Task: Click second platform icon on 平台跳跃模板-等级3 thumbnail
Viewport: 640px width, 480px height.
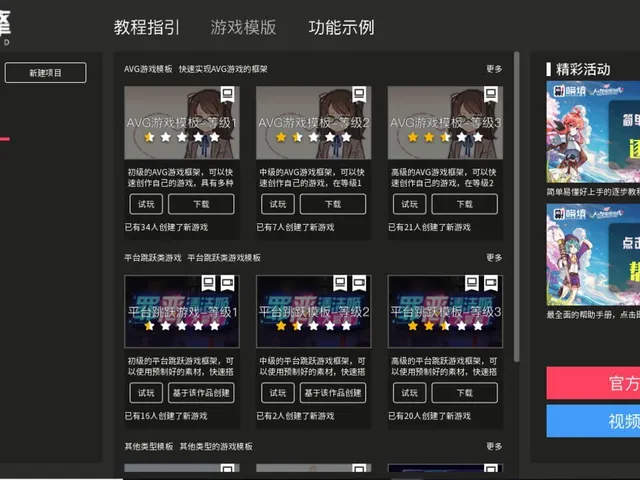Action: pos(491,283)
